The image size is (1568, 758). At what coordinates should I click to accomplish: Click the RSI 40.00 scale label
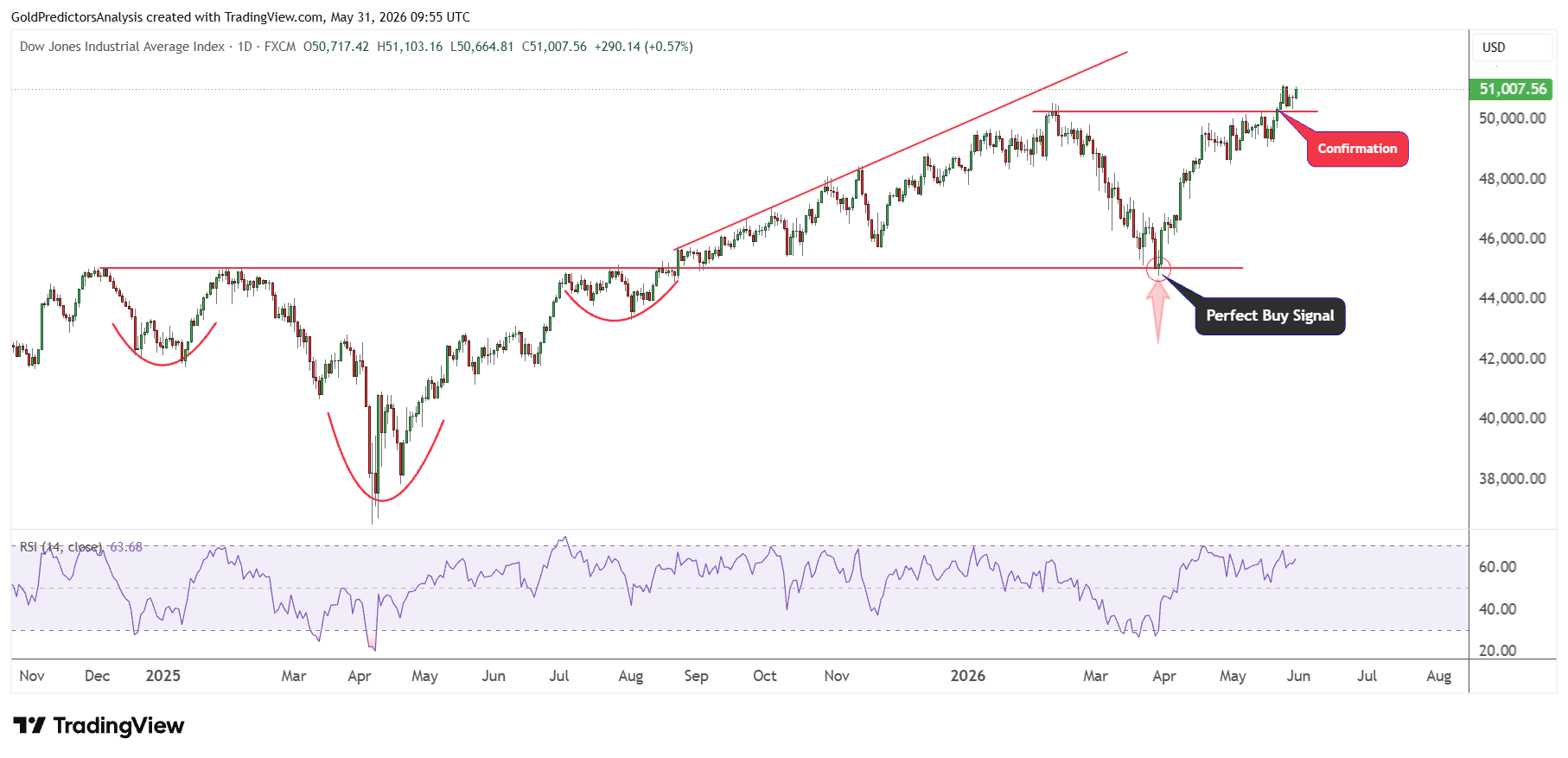point(1497,609)
